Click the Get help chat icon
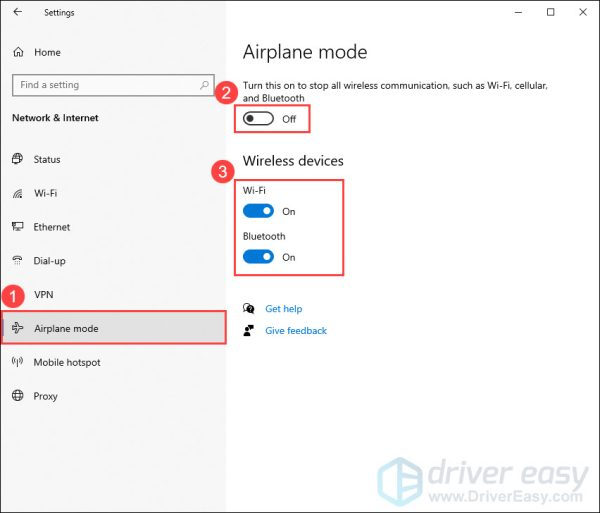Viewport: 600px width, 513px height. click(x=249, y=308)
